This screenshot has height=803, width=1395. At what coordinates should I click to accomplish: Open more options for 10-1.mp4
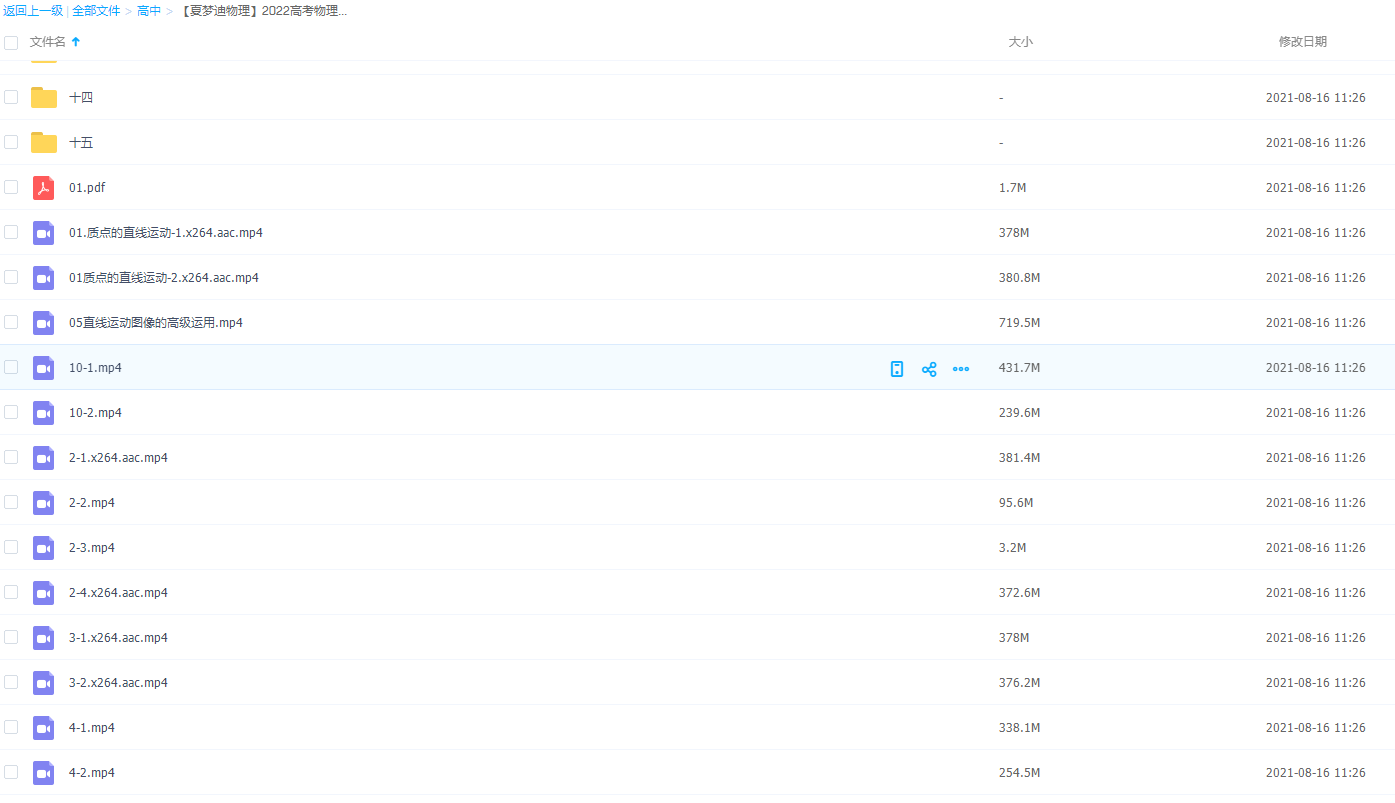click(961, 369)
